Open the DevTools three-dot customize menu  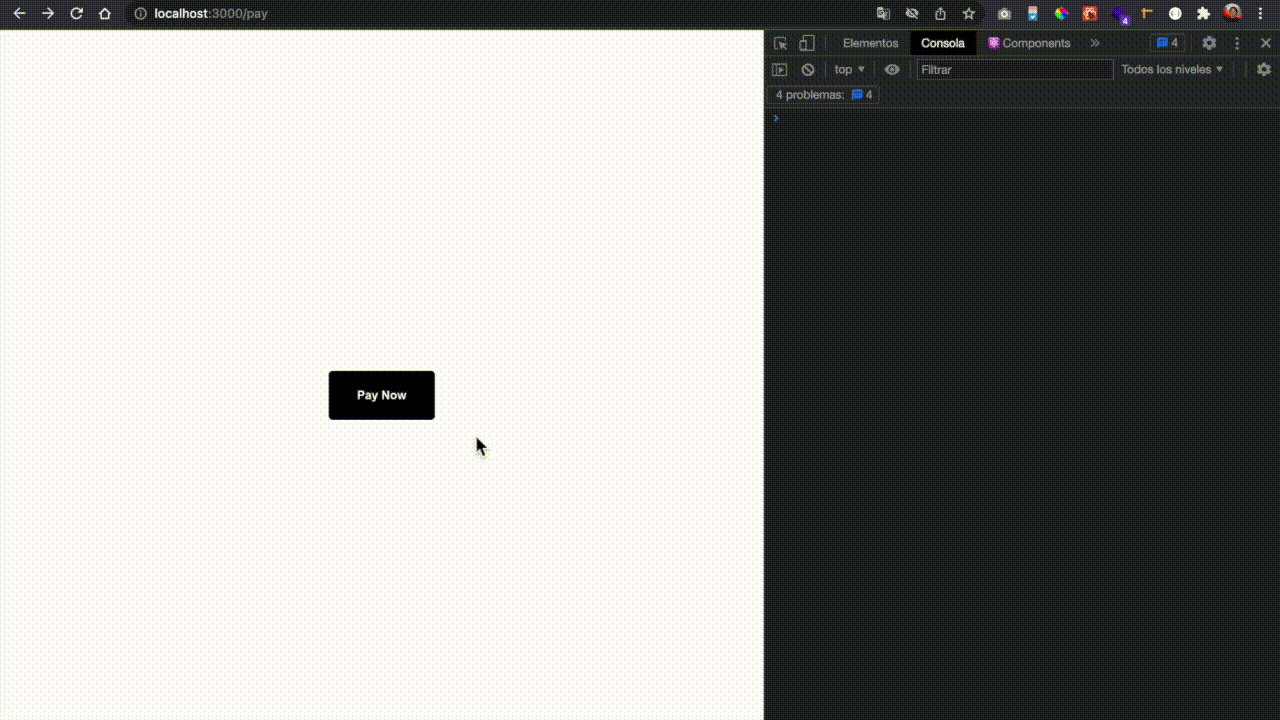click(1237, 43)
